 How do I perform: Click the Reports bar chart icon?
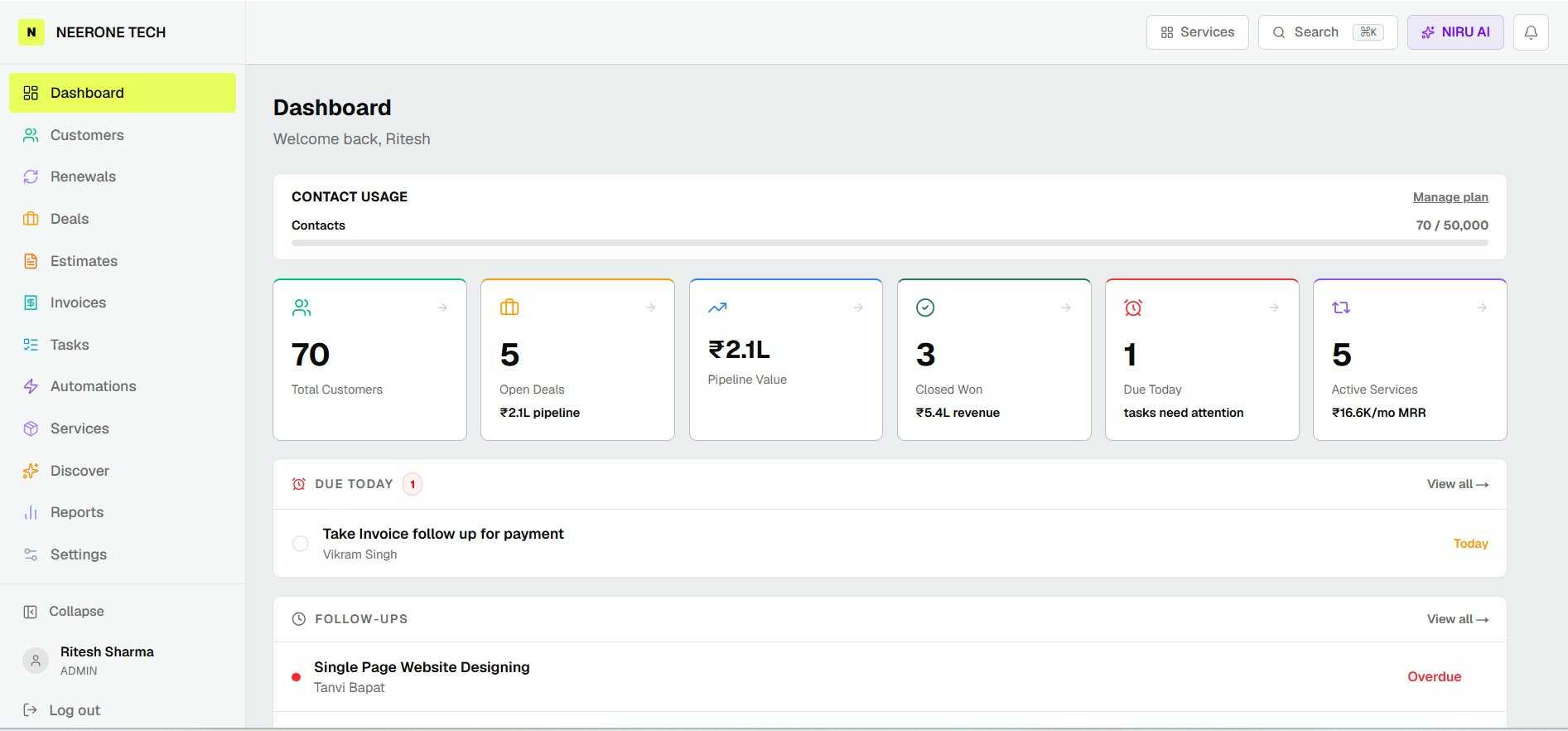31,512
